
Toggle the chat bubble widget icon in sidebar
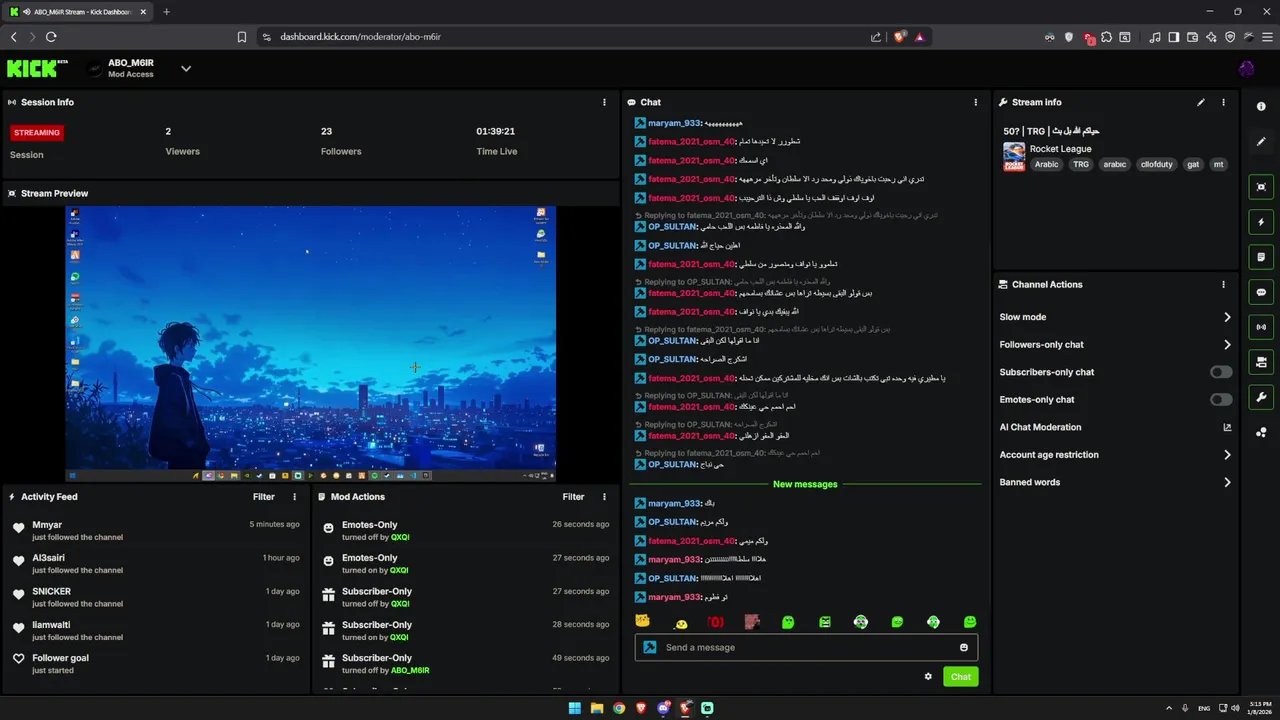click(1261, 292)
